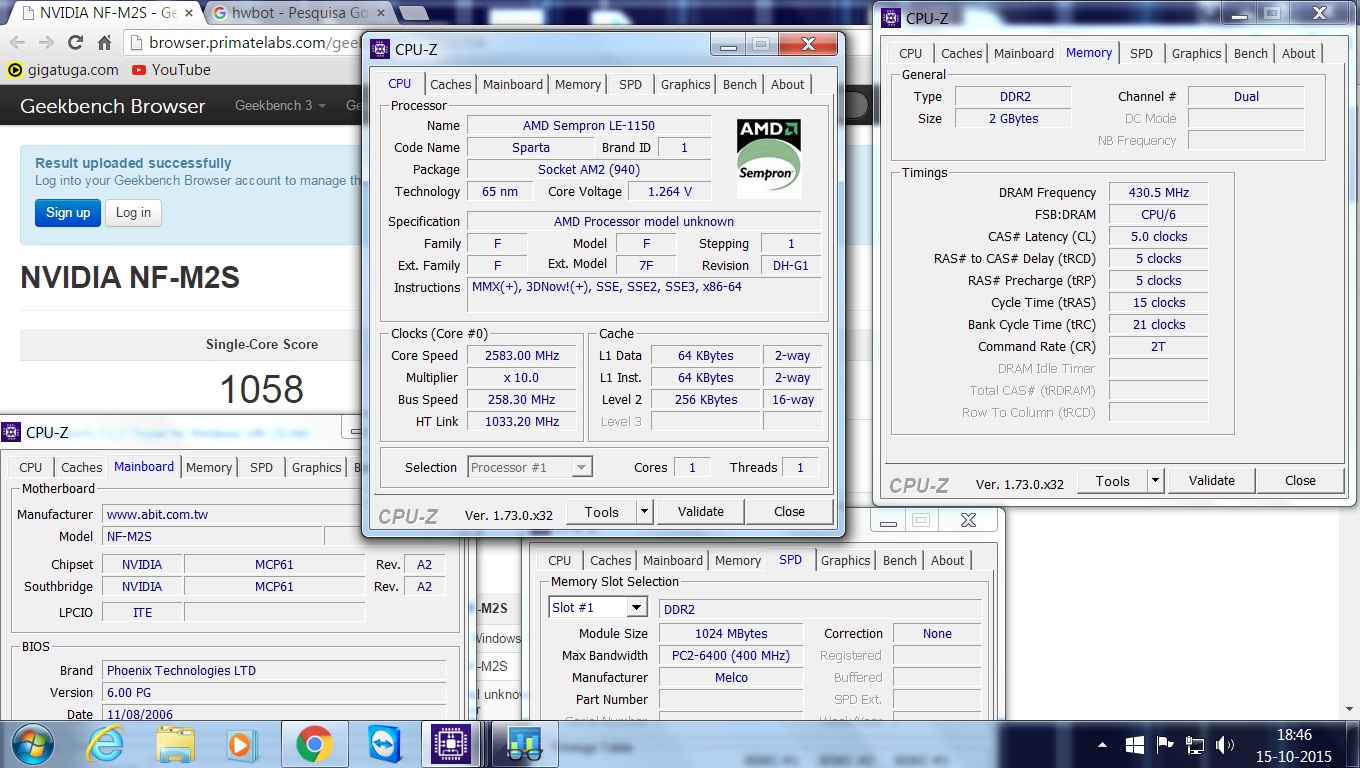Click the CPU-Z icon in Mainboard window title bar

(12, 432)
